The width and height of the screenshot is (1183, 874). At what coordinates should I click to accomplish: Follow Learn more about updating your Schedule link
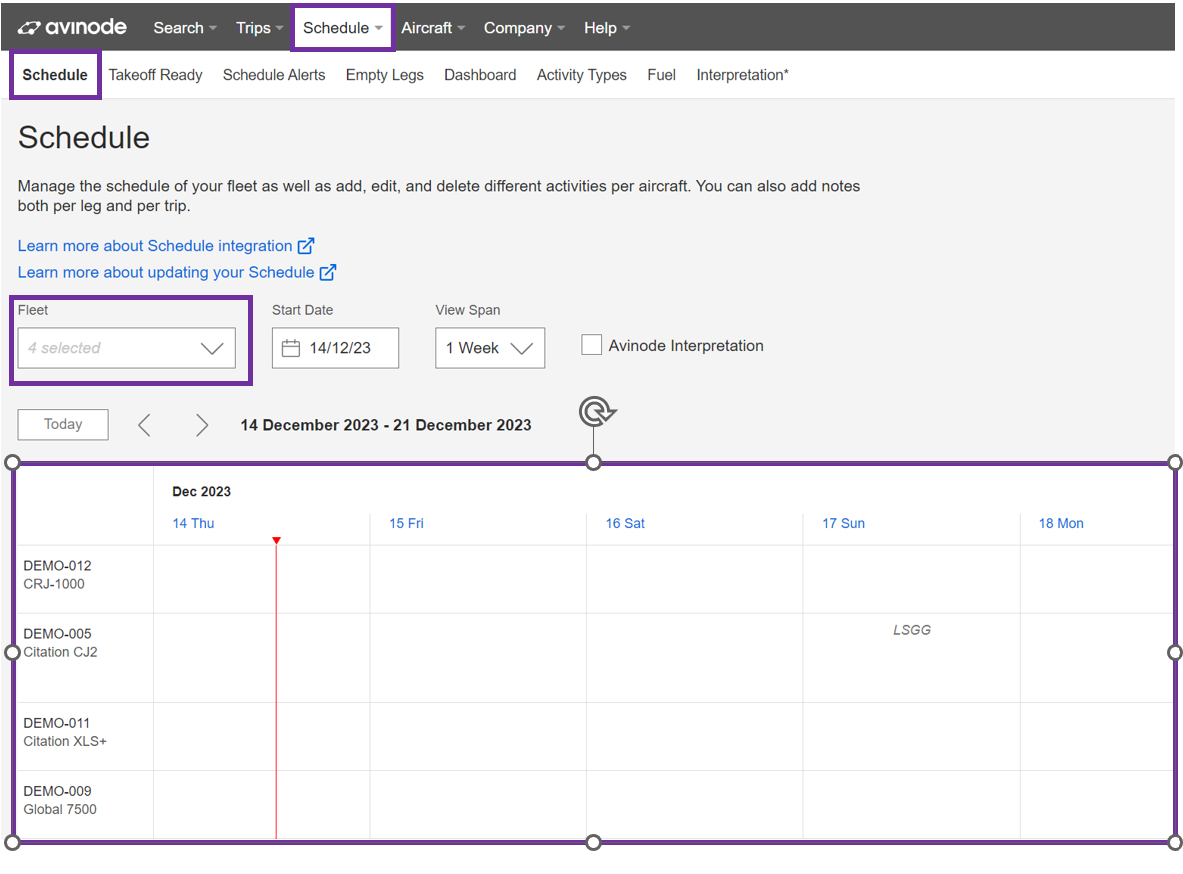(x=166, y=272)
